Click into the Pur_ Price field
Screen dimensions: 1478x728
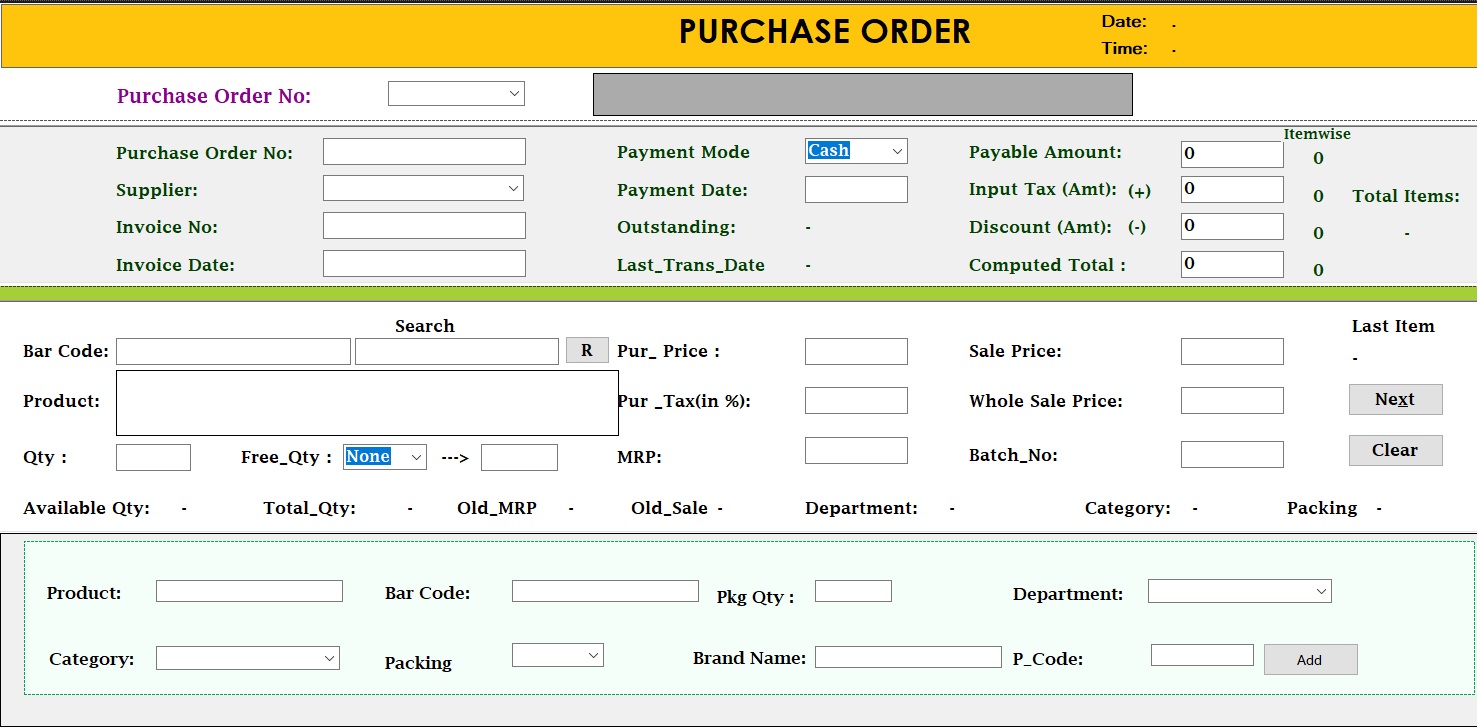[x=856, y=351]
